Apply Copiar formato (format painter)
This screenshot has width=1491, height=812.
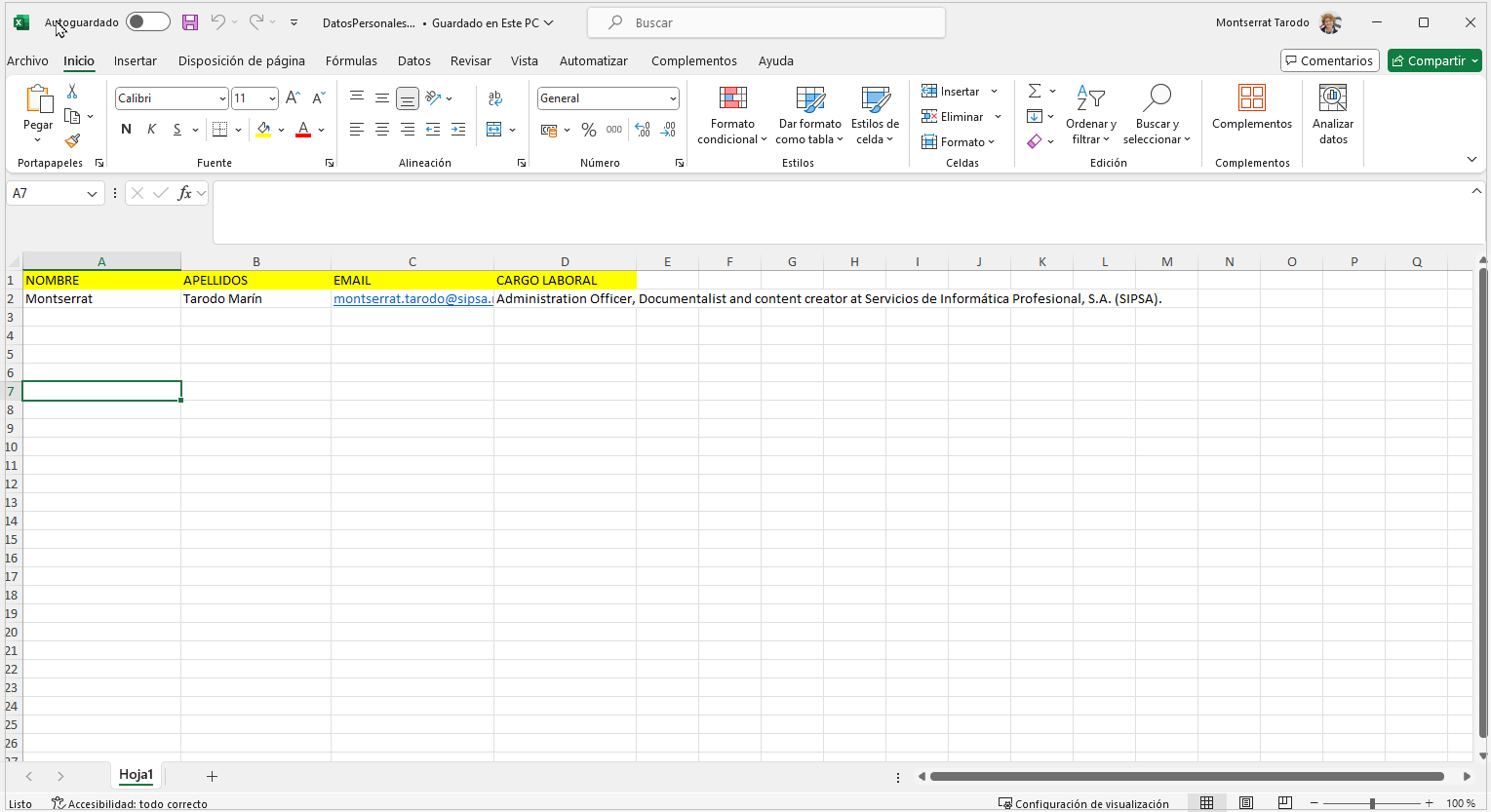[x=72, y=142]
